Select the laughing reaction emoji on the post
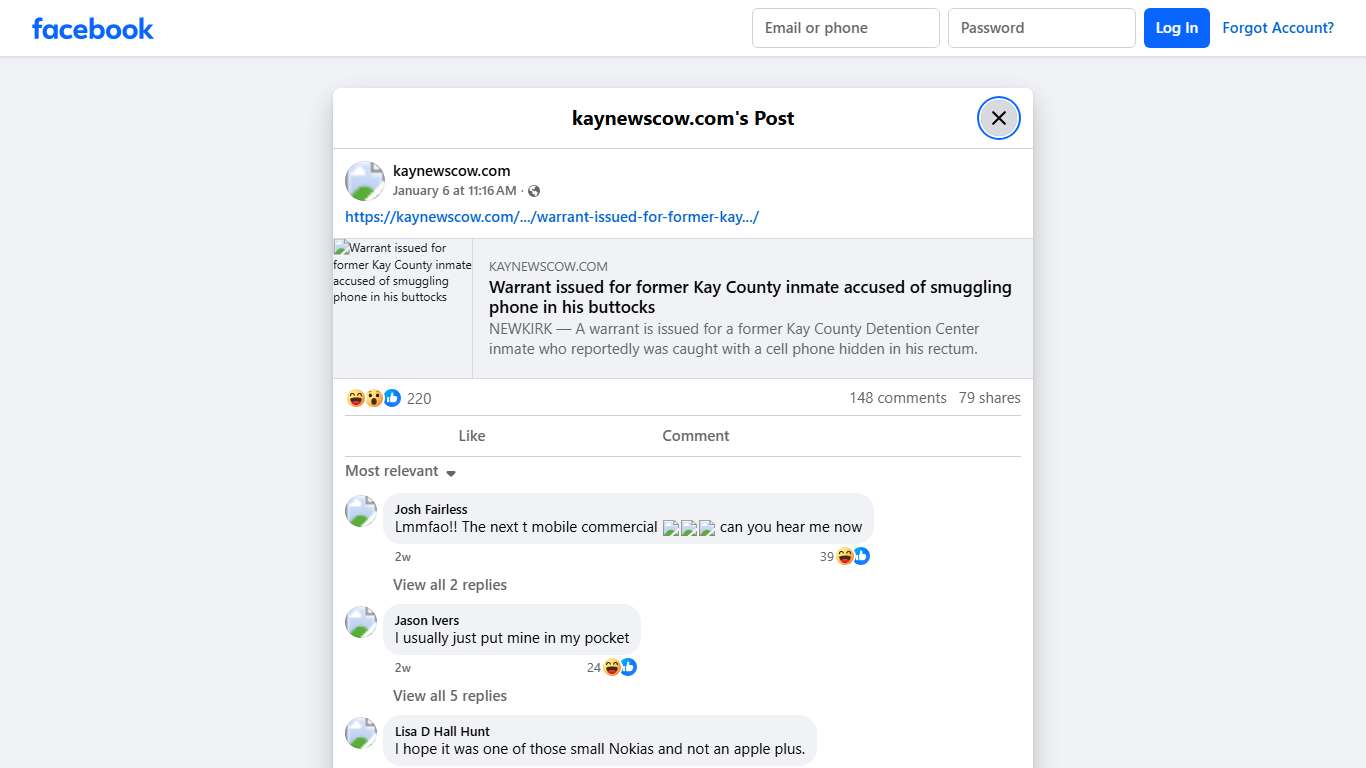This screenshot has height=768, width=1366. coord(355,398)
